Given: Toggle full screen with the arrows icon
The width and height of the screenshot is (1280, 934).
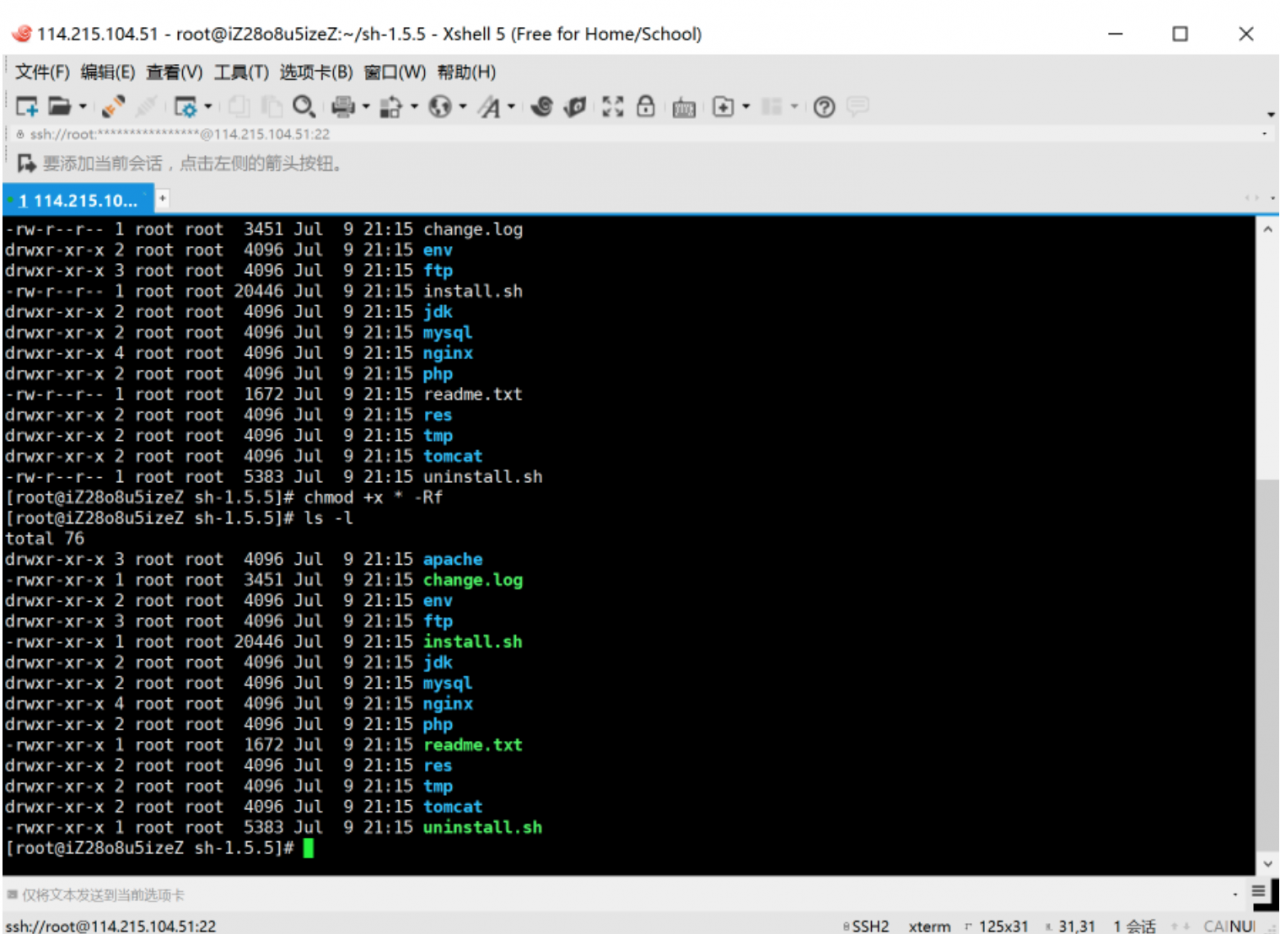Looking at the screenshot, I should tap(613, 106).
